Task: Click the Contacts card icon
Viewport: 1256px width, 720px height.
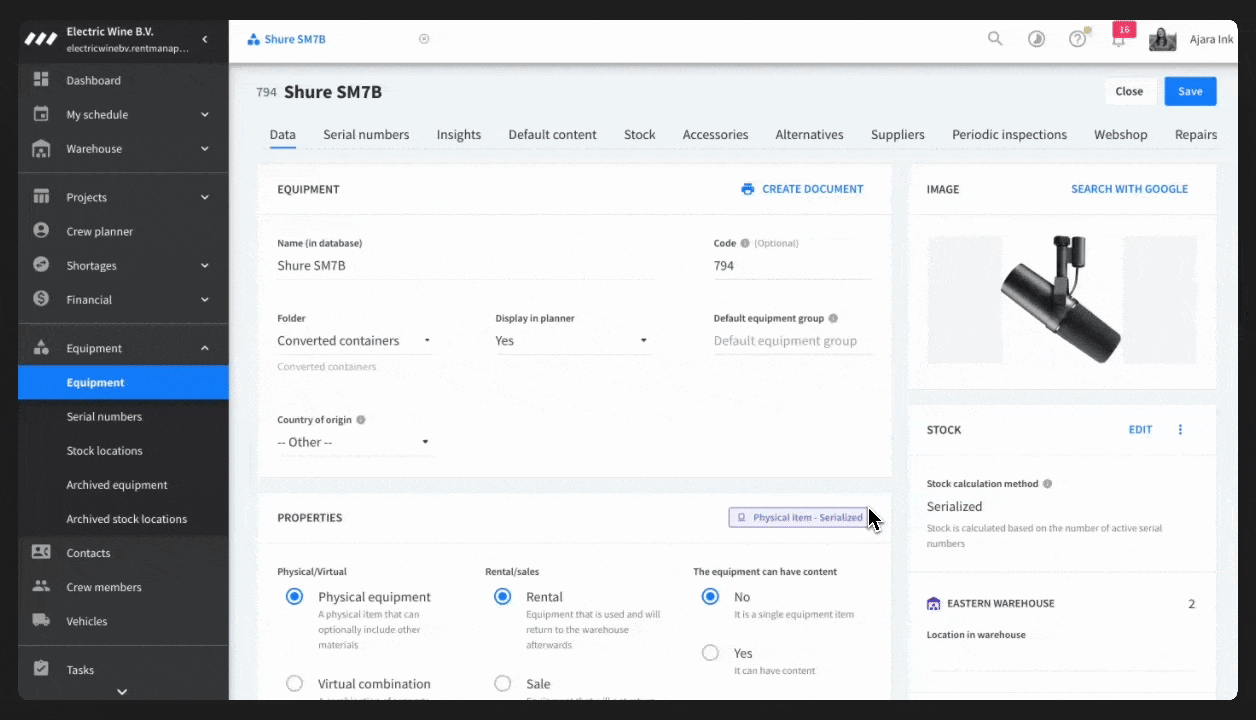Action: pos(41,552)
